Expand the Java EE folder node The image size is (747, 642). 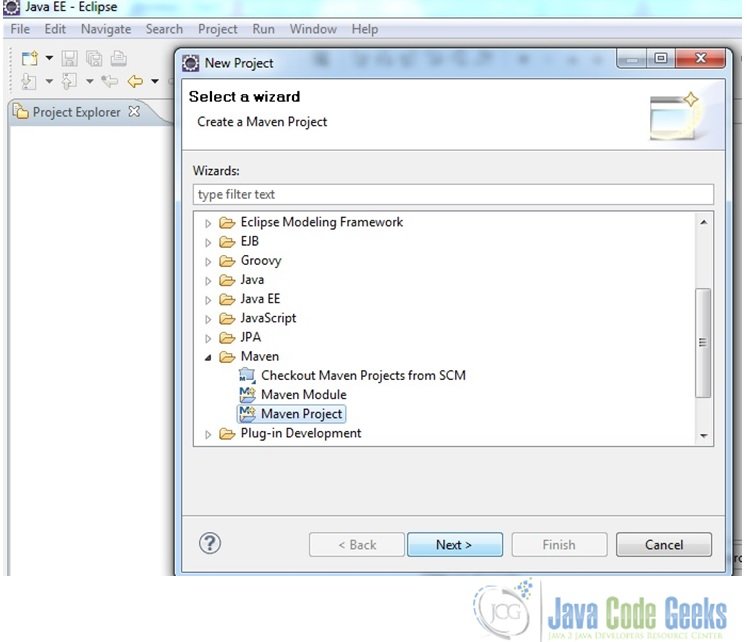tap(208, 300)
